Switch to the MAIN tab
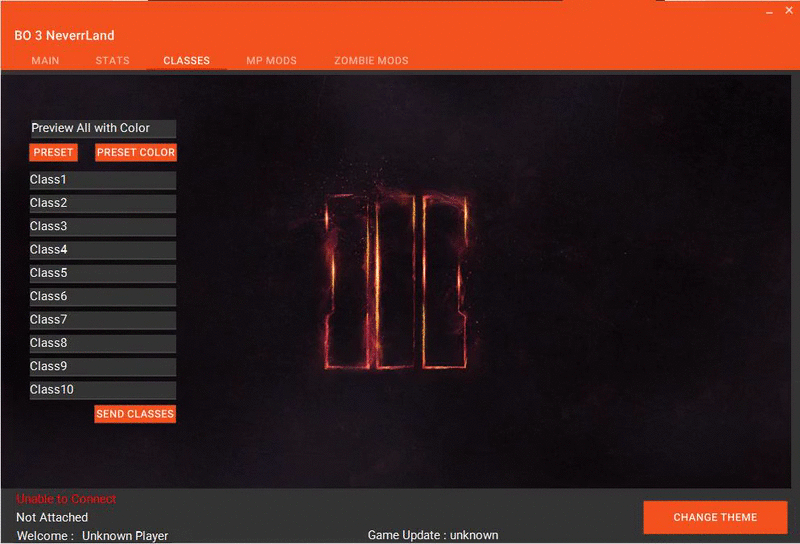This screenshot has width=800, height=544. tap(45, 60)
